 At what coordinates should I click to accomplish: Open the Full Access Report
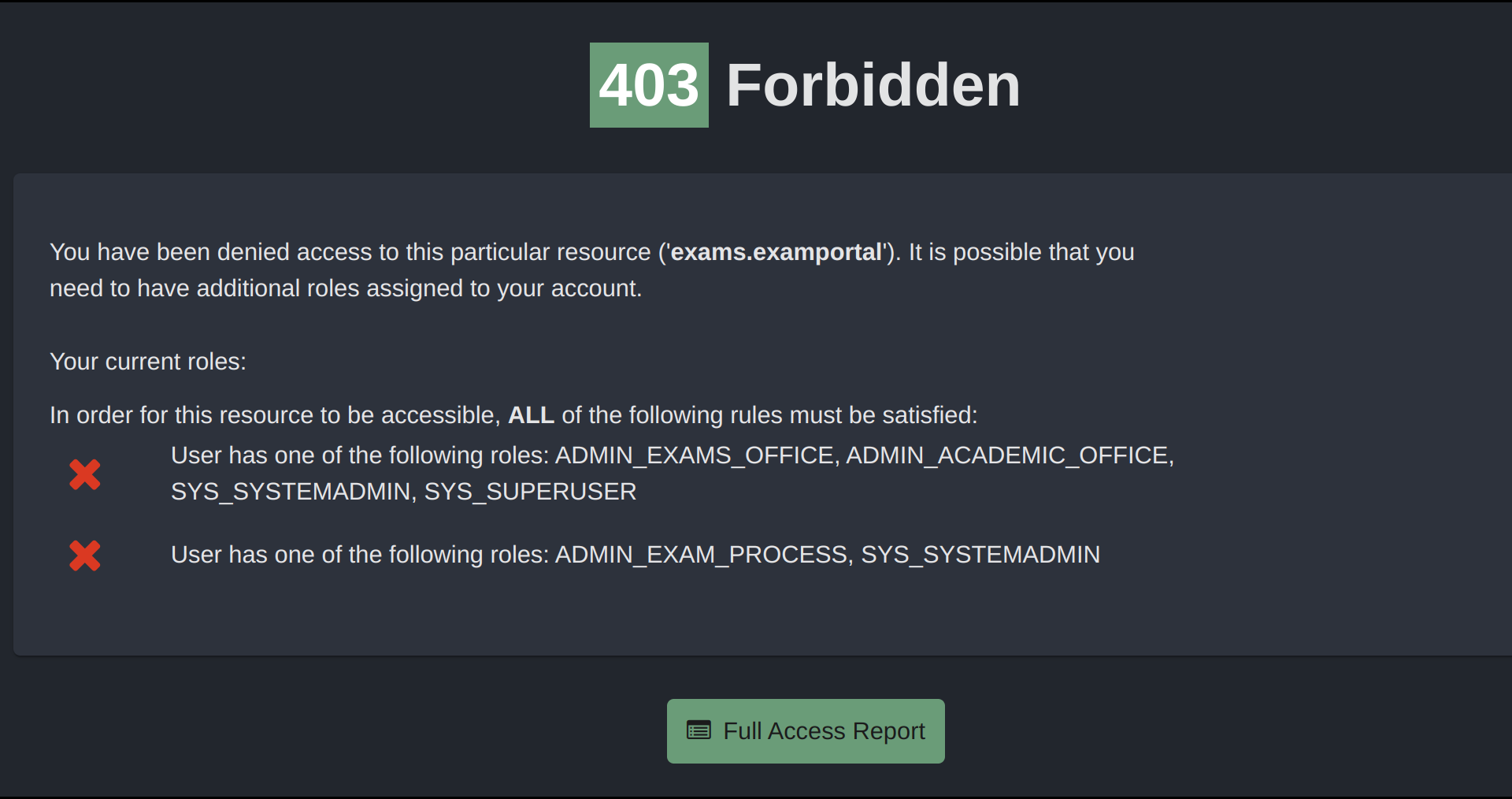pos(805,731)
